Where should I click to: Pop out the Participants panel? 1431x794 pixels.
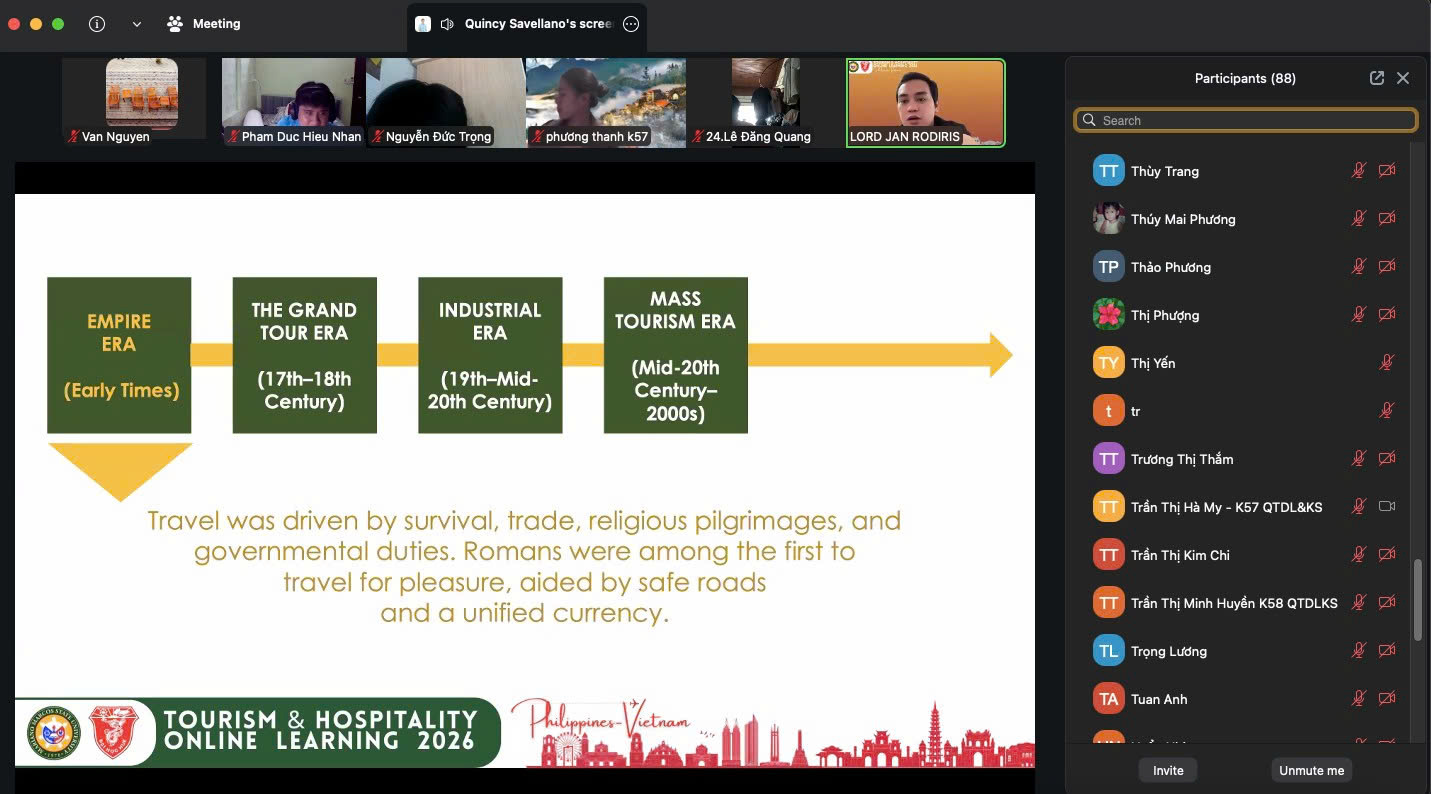[1377, 78]
